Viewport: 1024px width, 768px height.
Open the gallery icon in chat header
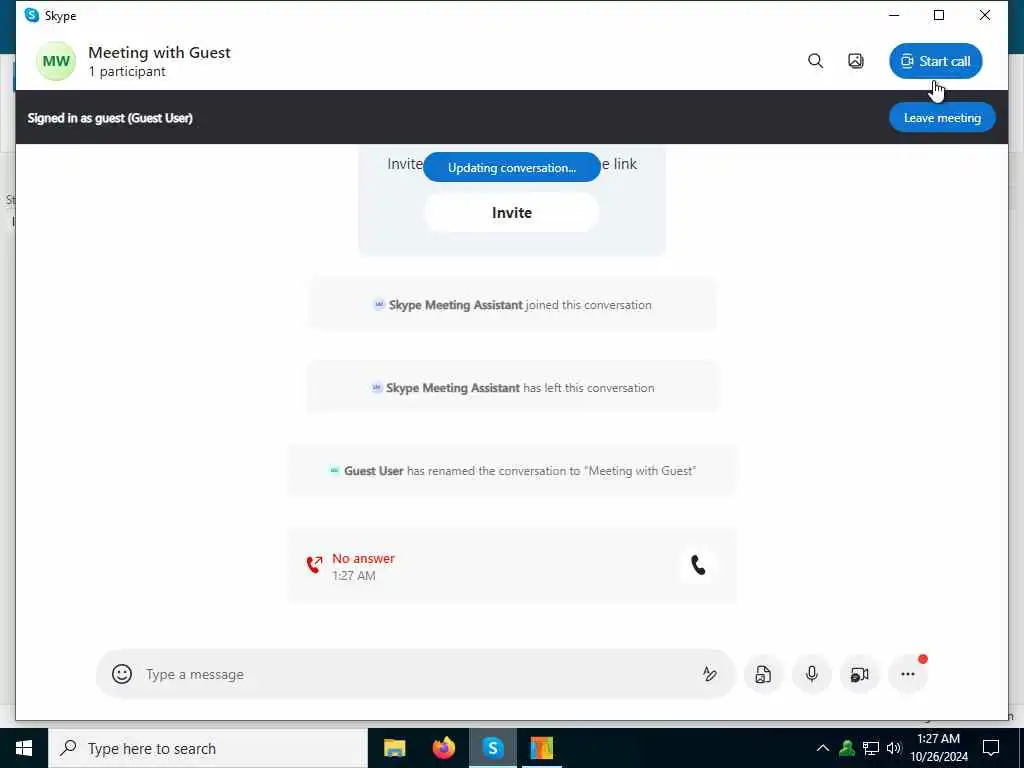[x=856, y=61]
